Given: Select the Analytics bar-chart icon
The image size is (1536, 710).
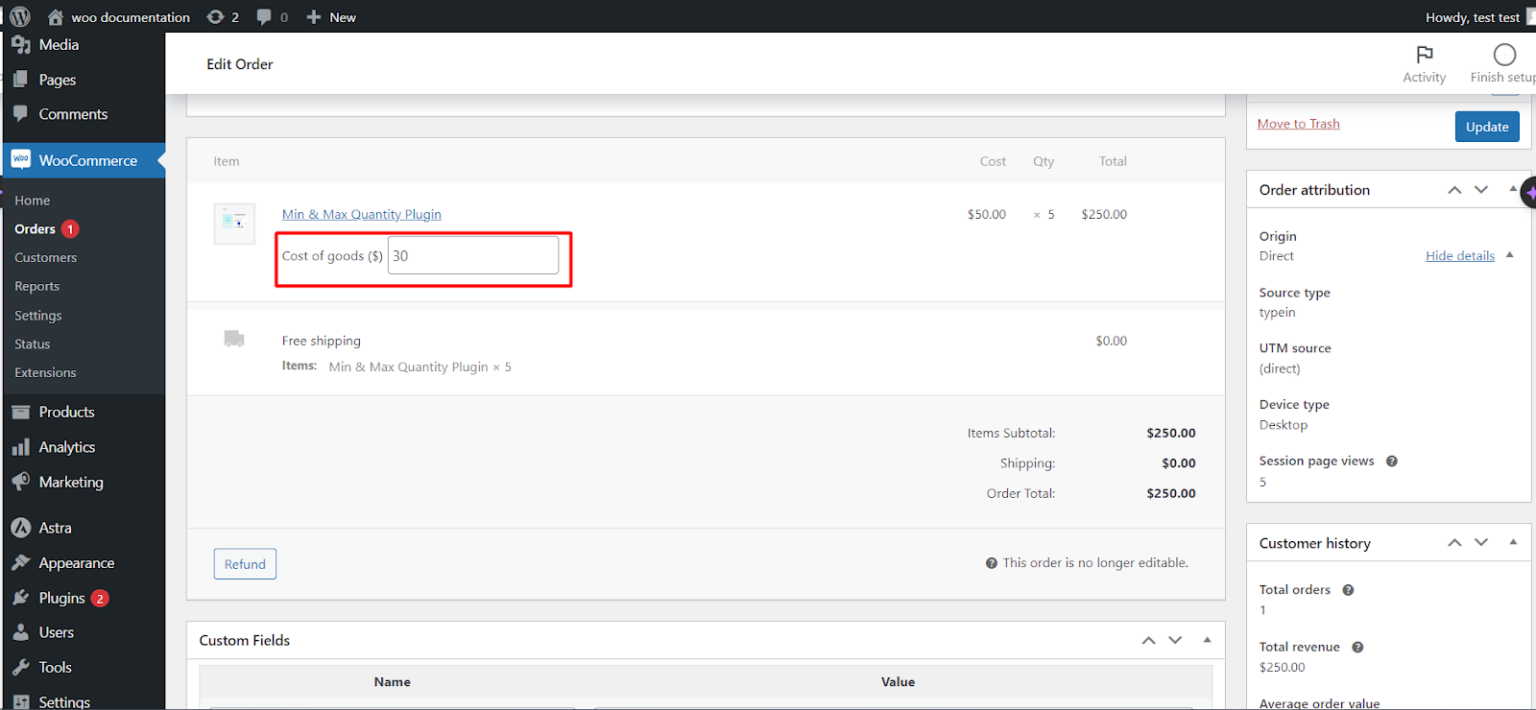Looking at the screenshot, I should (21, 447).
